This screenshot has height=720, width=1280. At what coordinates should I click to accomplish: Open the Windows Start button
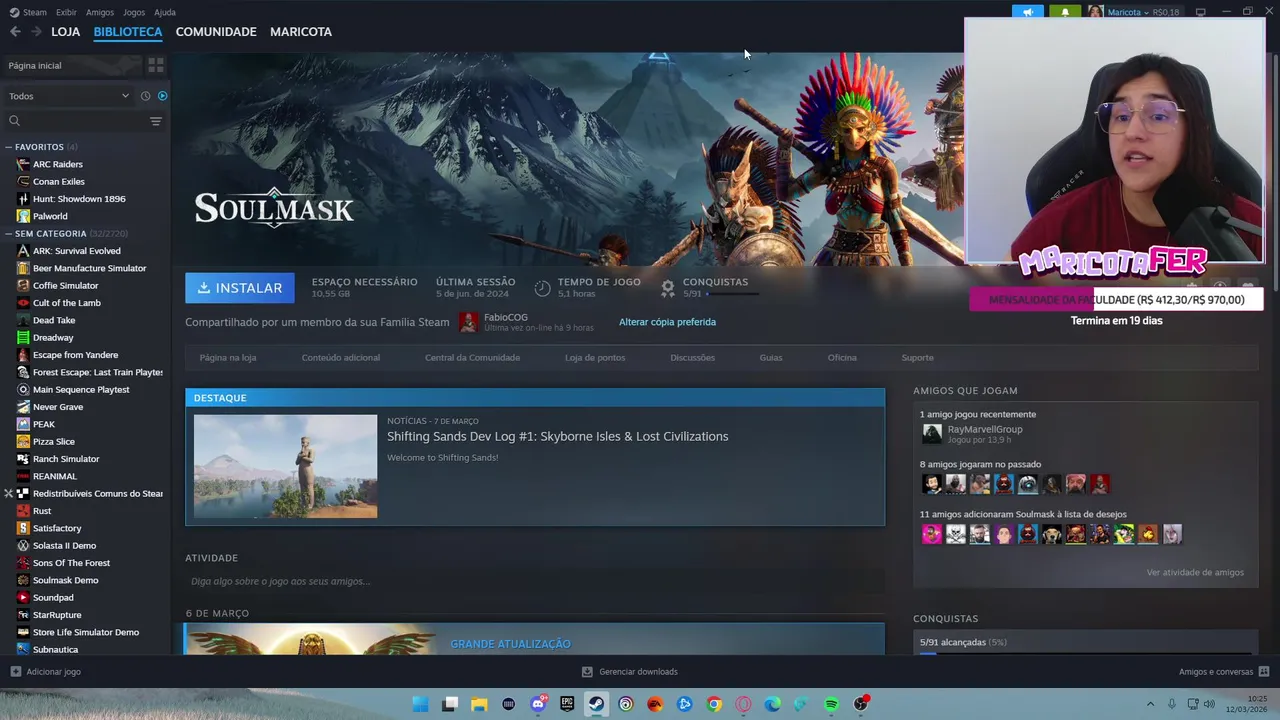(421, 705)
